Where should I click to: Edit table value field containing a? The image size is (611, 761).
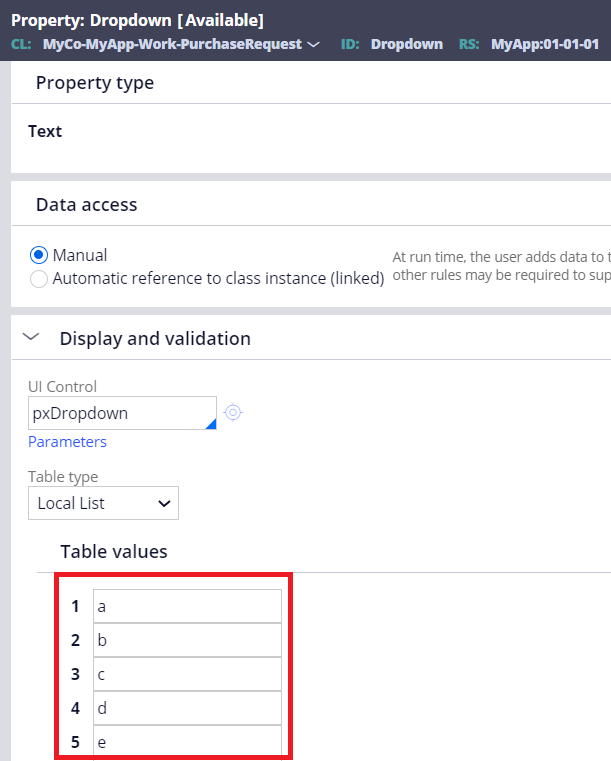click(187, 606)
